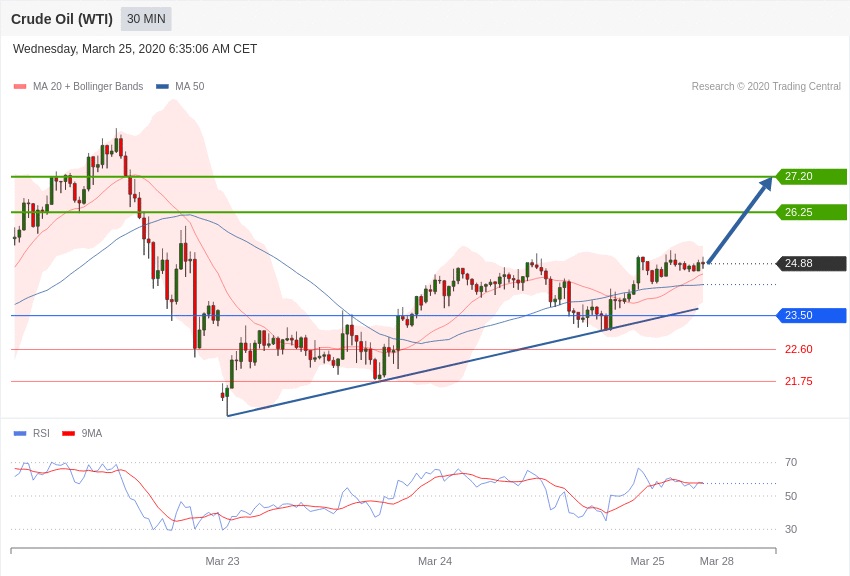Click the Crude Oil (WTI) title

pos(62,19)
